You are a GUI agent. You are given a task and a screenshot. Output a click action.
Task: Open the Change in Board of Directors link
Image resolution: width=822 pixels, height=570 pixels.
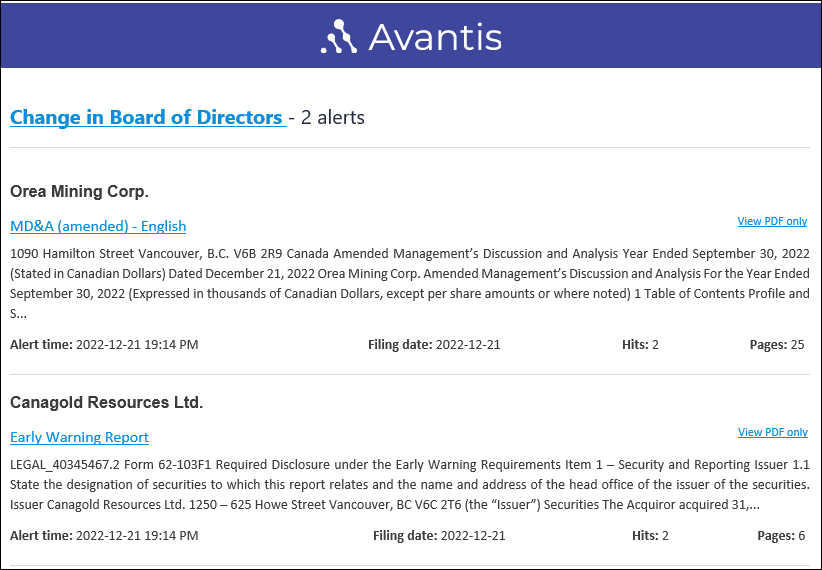pos(148,117)
